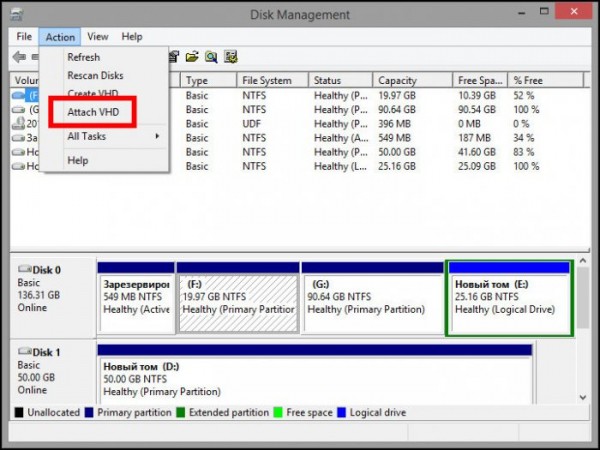The width and height of the screenshot is (600, 450).
Task: Select the (D:) 50.00 GB partition block
Action: pos(315,374)
